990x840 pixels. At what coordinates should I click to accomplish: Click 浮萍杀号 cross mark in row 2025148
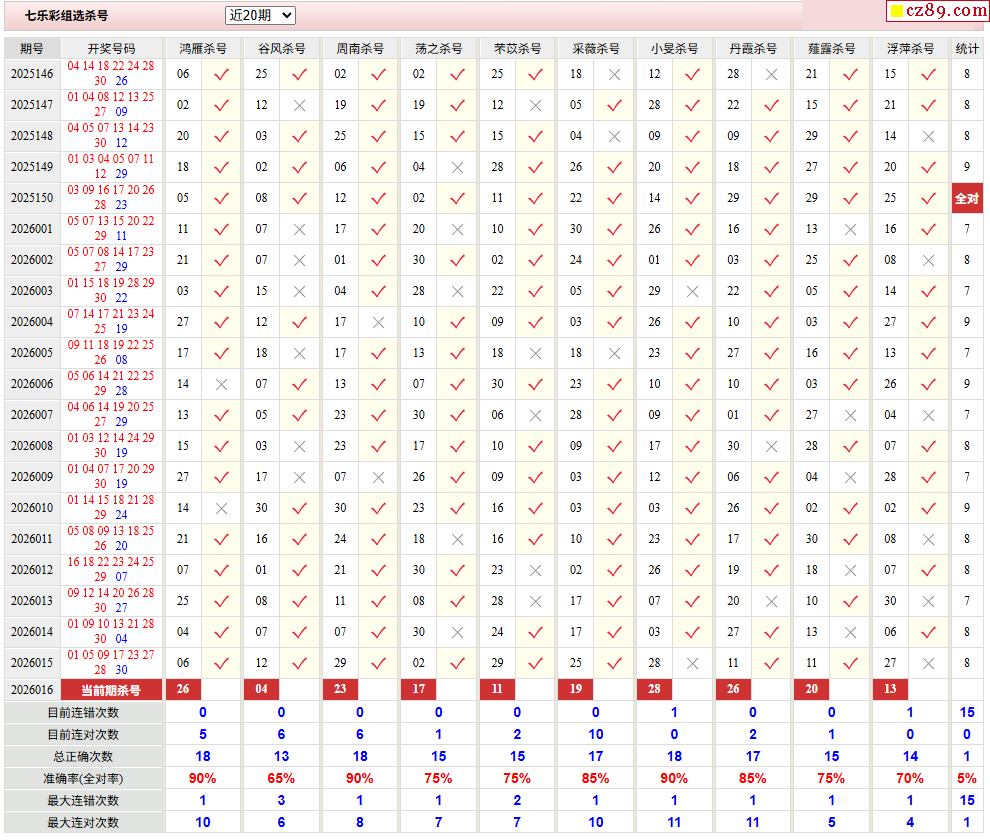tap(928, 136)
